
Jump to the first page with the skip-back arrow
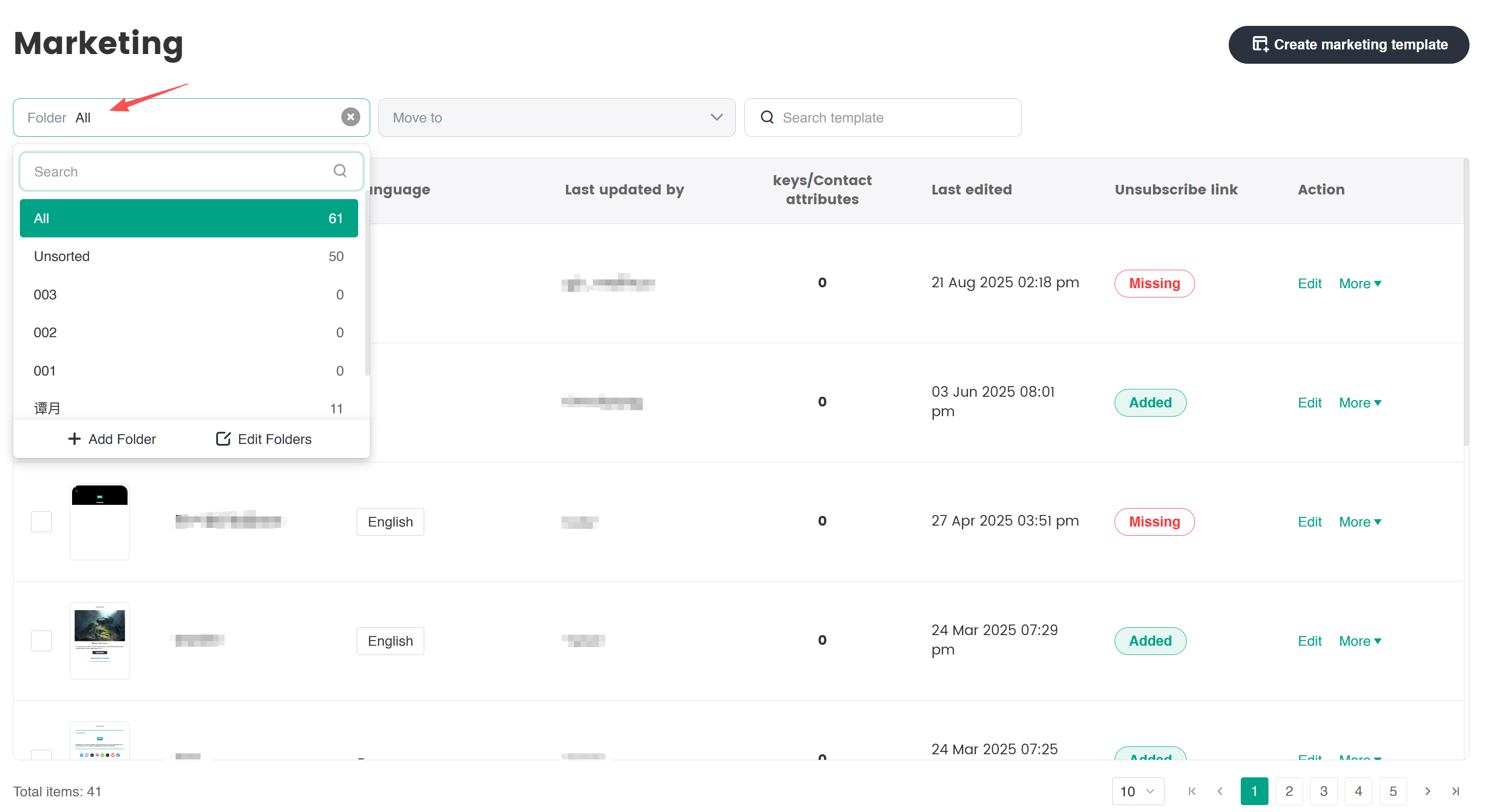tap(1192, 791)
